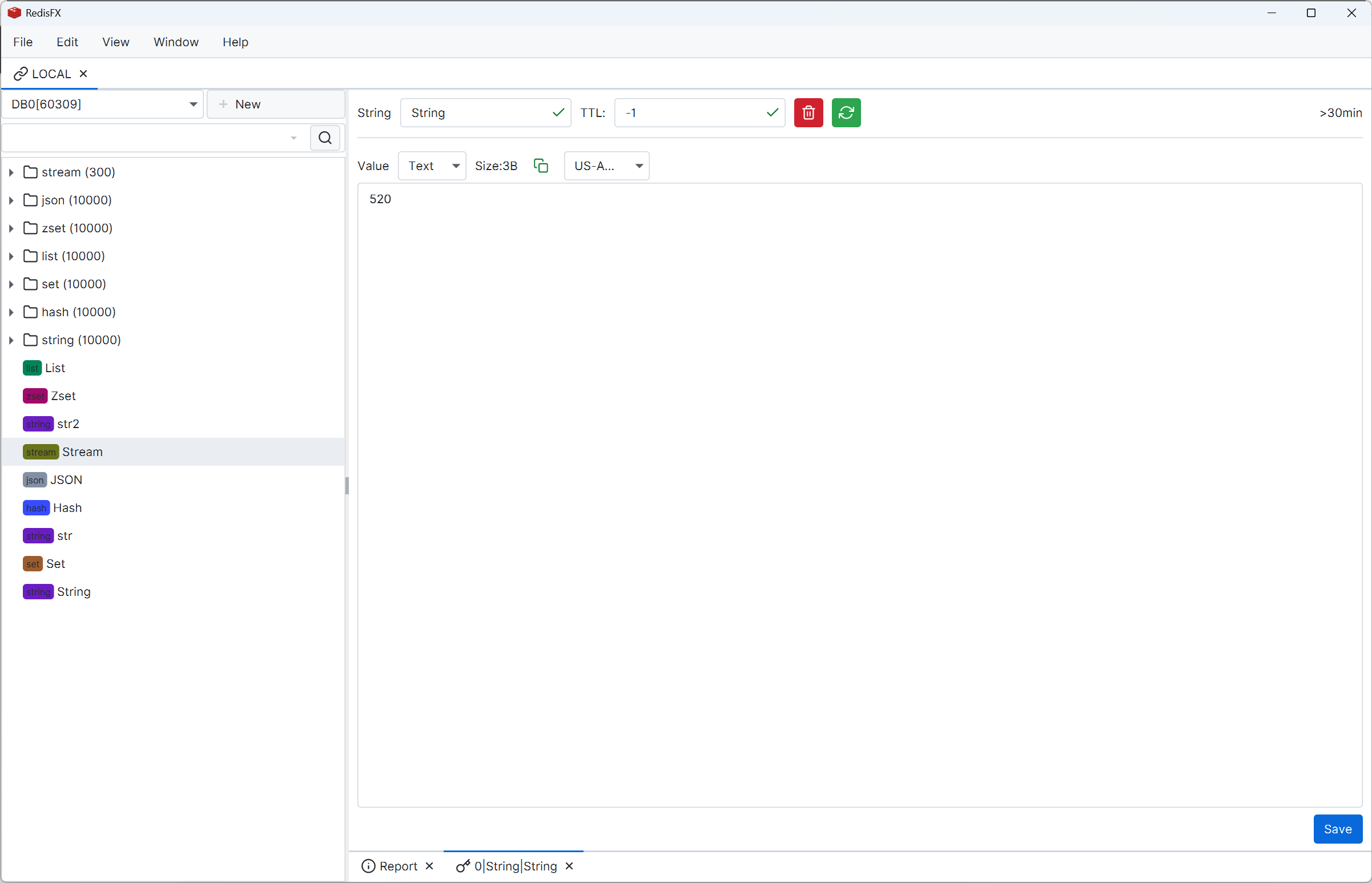Click the Save button
The width and height of the screenshot is (1372, 883).
pos(1337,829)
